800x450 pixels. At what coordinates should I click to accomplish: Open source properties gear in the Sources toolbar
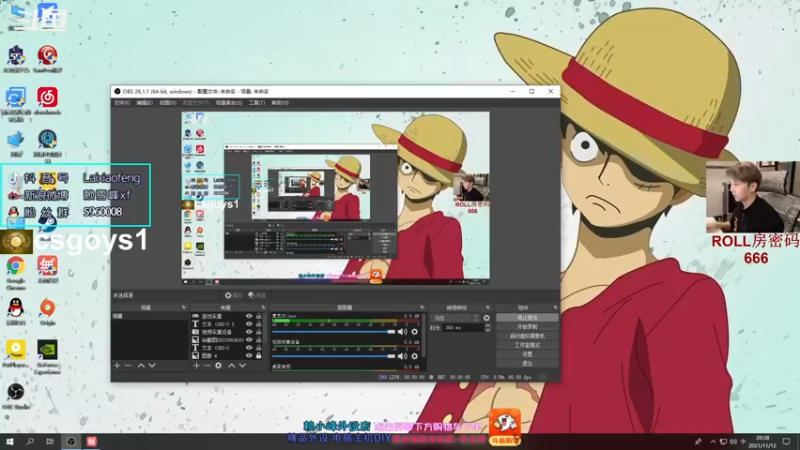tap(218, 366)
